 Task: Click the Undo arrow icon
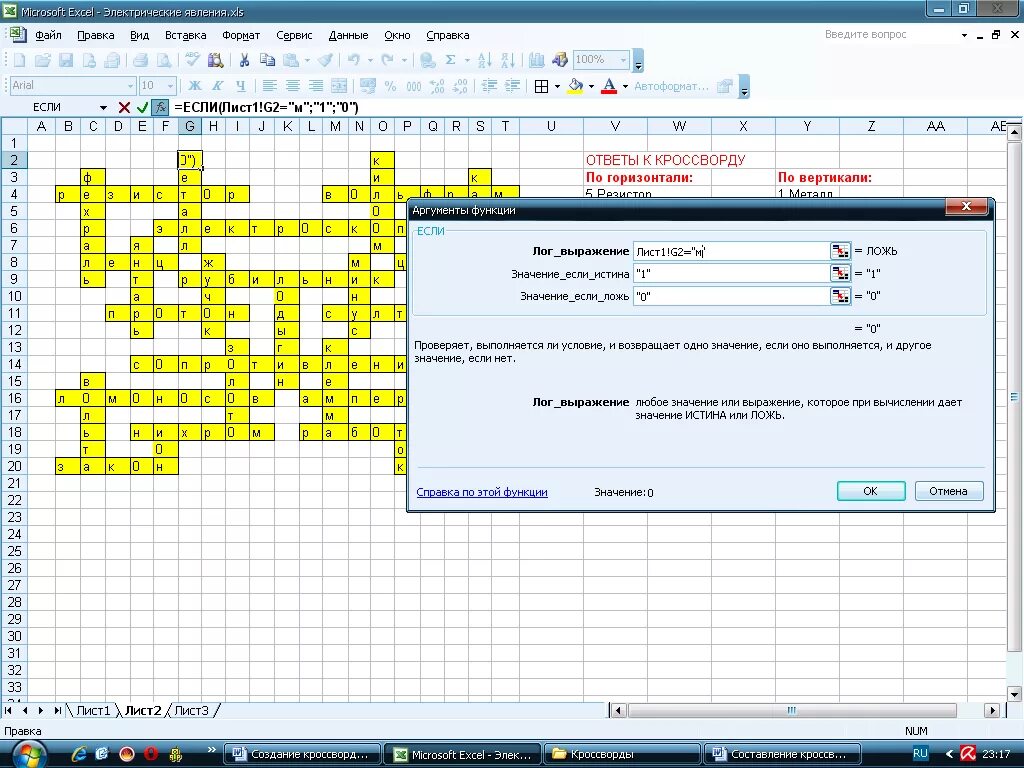click(x=354, y=60)
